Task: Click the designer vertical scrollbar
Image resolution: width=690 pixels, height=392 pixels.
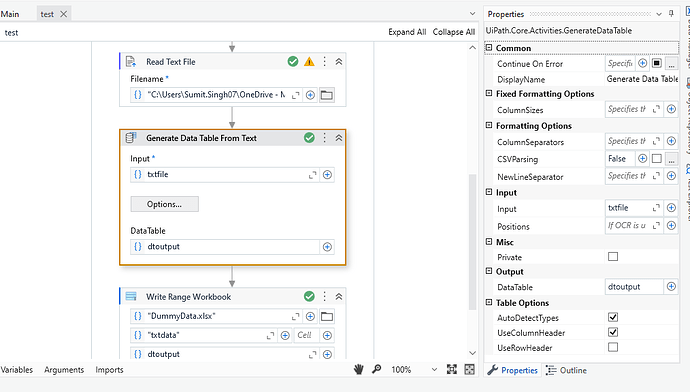Action: [472, 242]
